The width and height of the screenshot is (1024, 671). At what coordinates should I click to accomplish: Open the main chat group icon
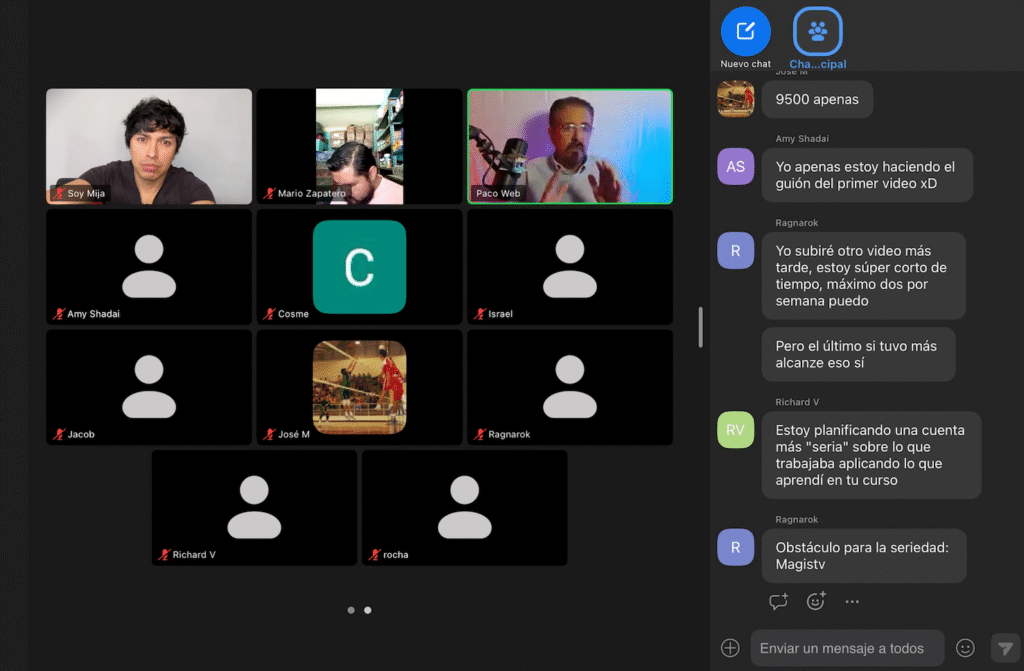817,31
